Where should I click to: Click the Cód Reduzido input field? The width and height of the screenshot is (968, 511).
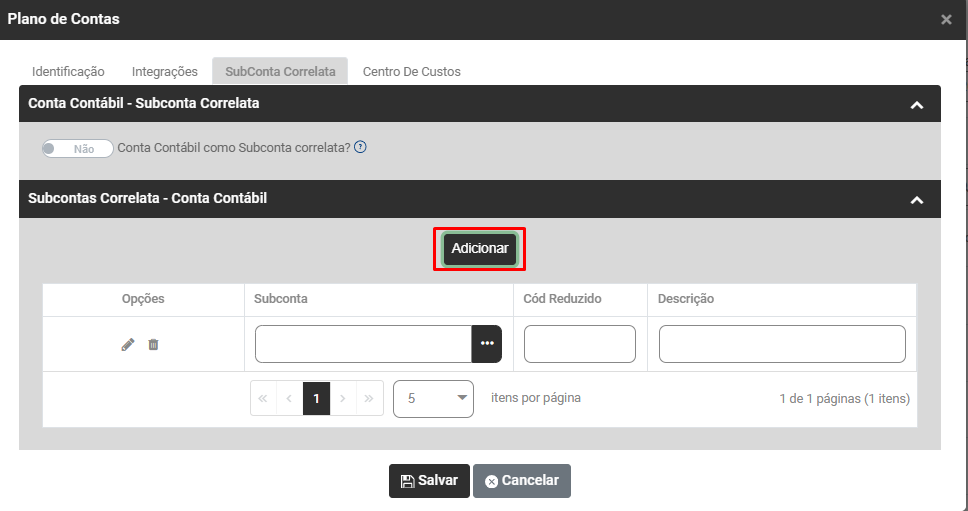click(x=579, y=344)
